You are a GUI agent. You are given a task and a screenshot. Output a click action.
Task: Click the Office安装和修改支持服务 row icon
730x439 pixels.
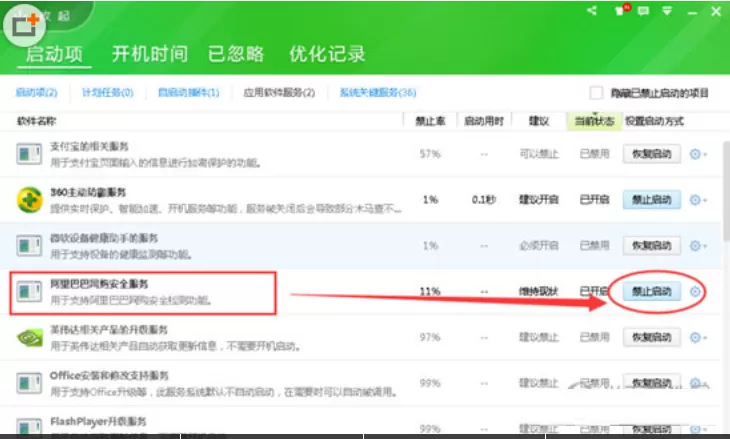point(29,383)
